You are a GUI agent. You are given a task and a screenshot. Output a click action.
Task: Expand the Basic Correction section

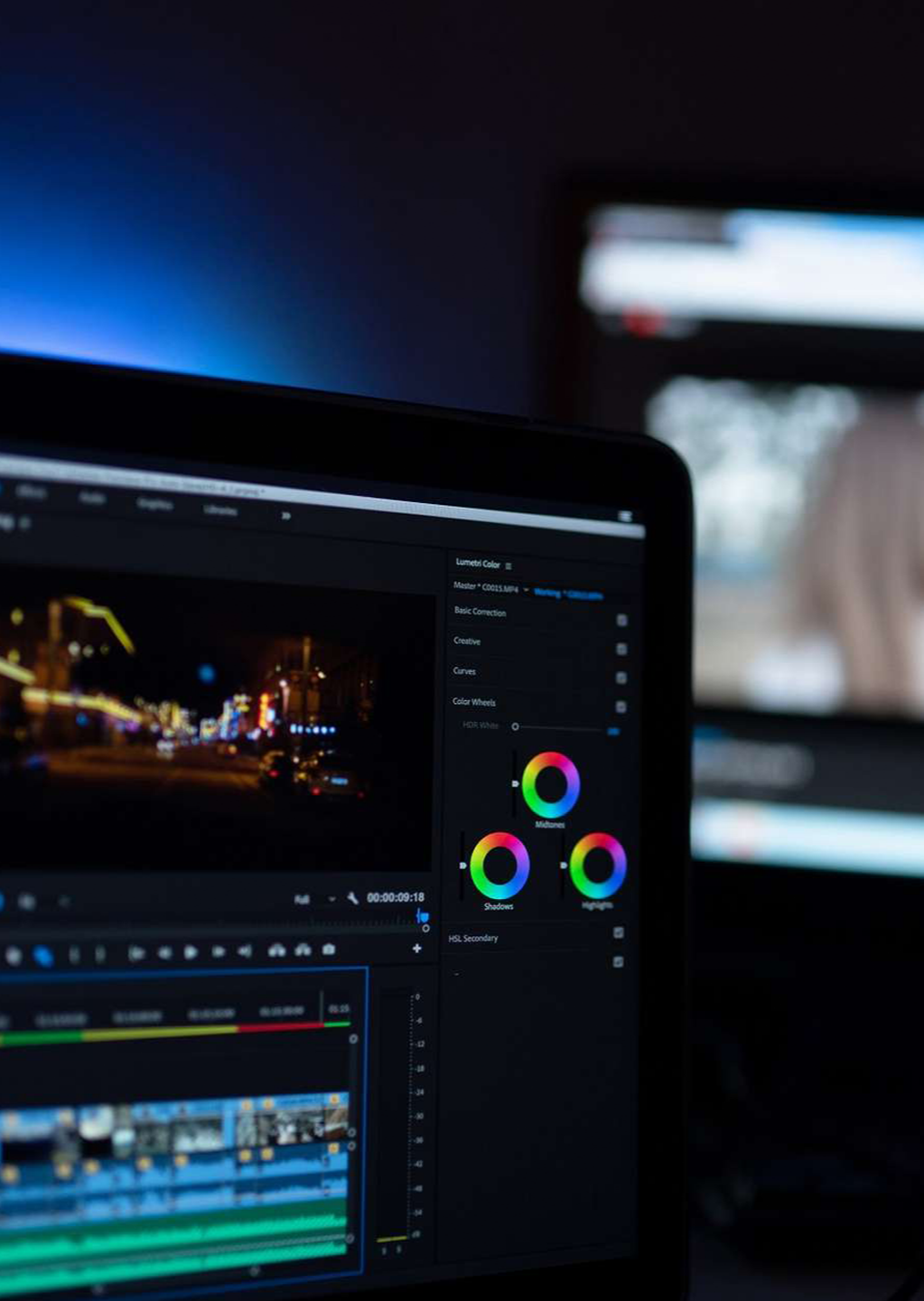(480, 612)
